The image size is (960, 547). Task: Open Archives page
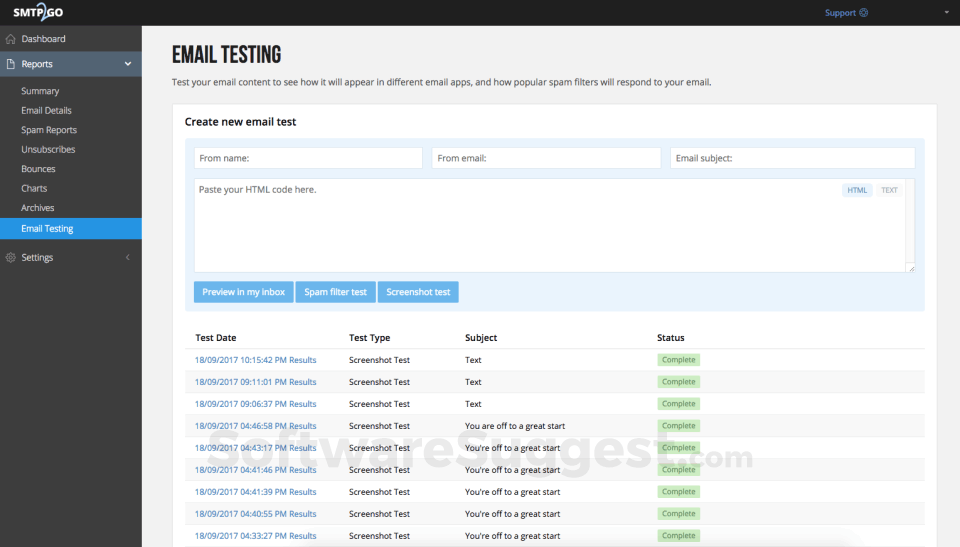37,208
